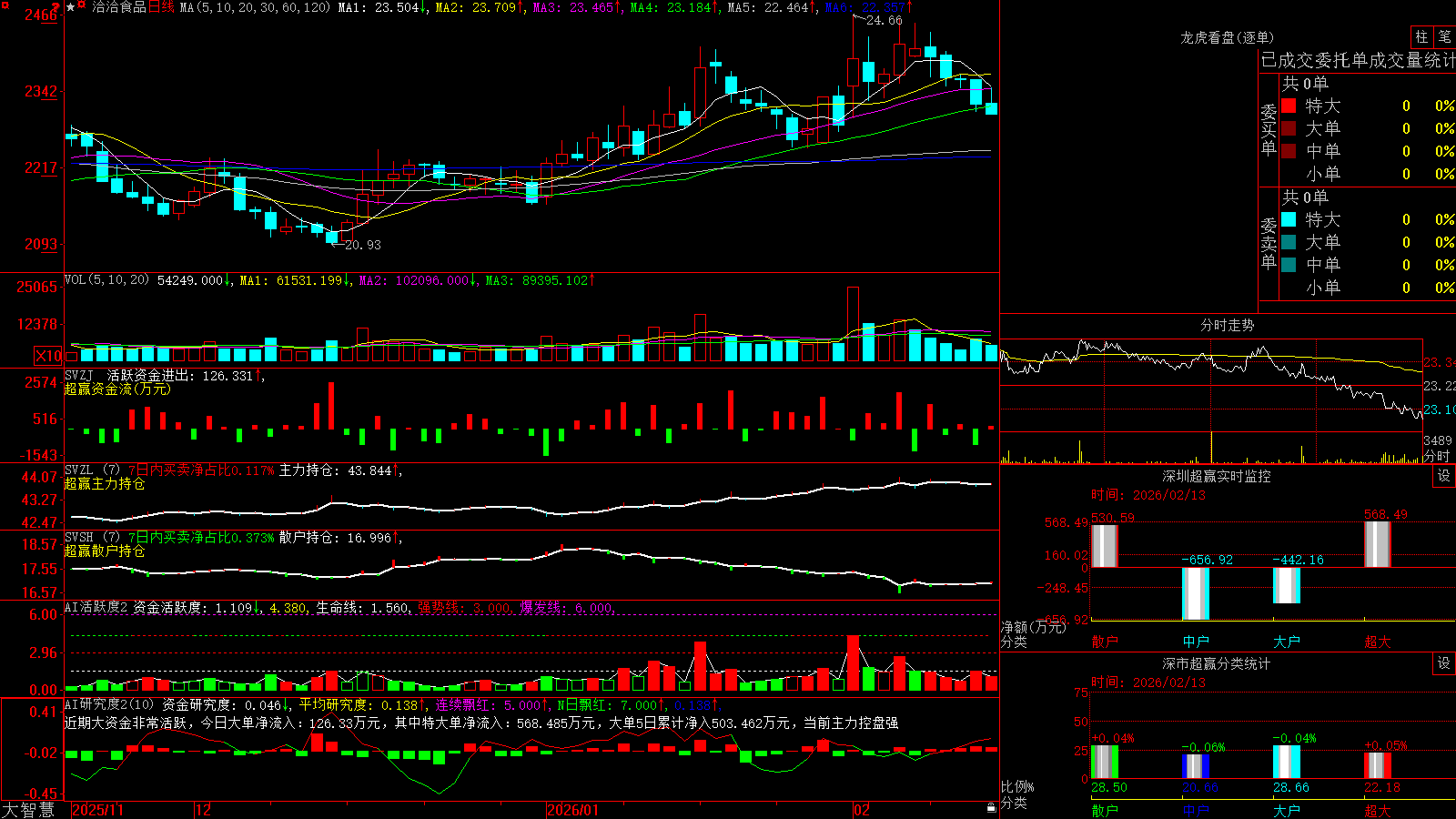Click the 委买单 section label
The width and height of the screenshot is (1456, 819).
(x=1269, y=130)
